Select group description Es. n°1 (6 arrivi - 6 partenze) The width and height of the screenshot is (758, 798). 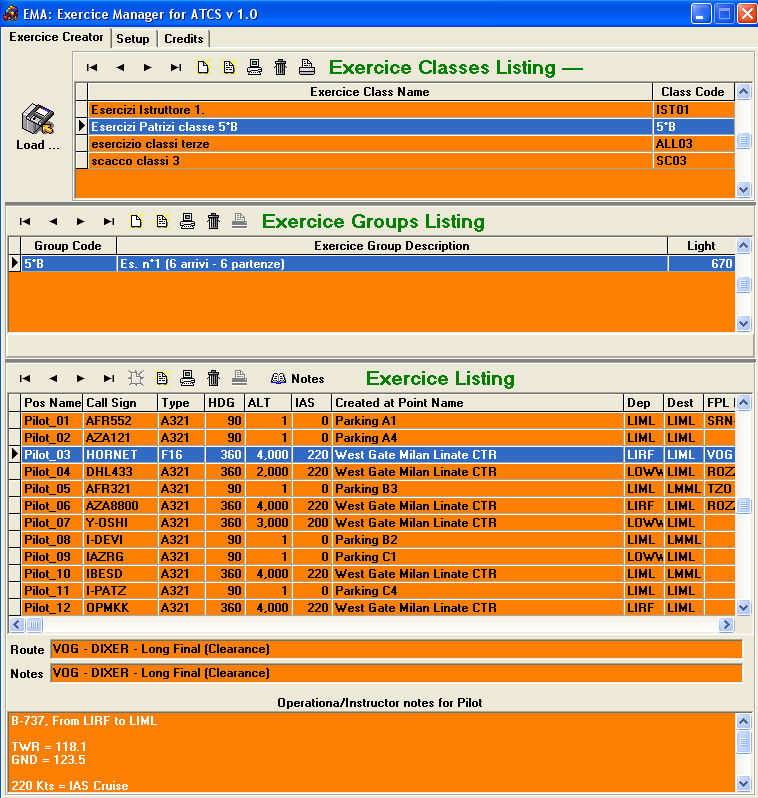coord(392,264)
